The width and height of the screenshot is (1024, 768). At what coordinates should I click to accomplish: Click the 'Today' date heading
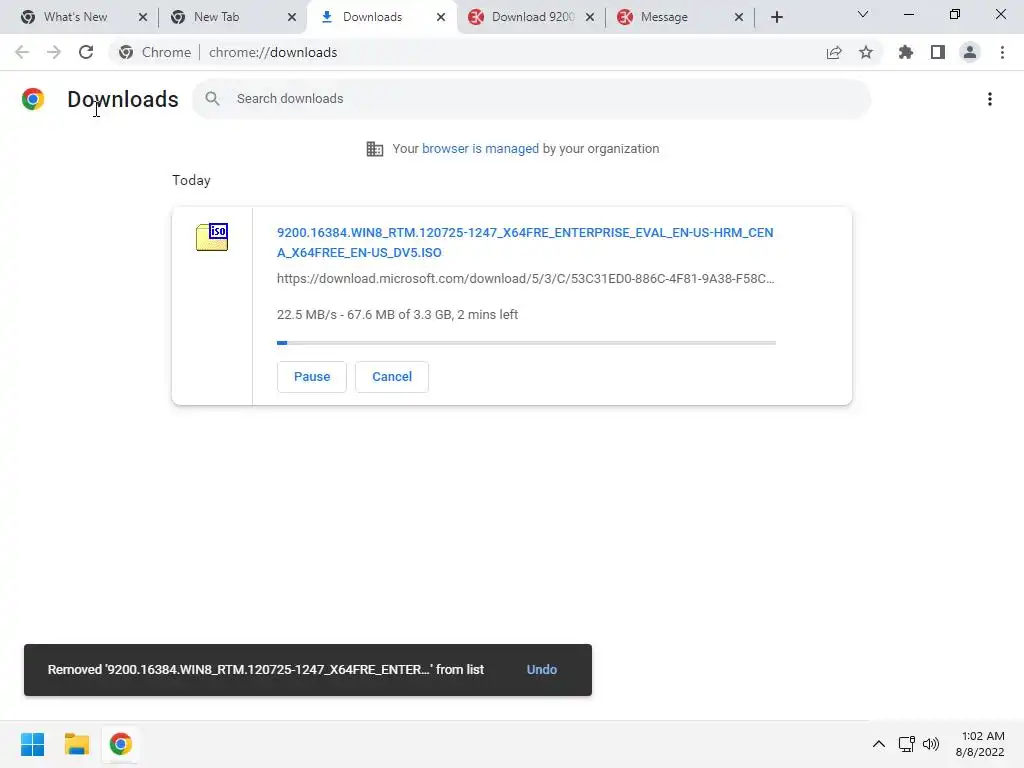pos(191,180)
